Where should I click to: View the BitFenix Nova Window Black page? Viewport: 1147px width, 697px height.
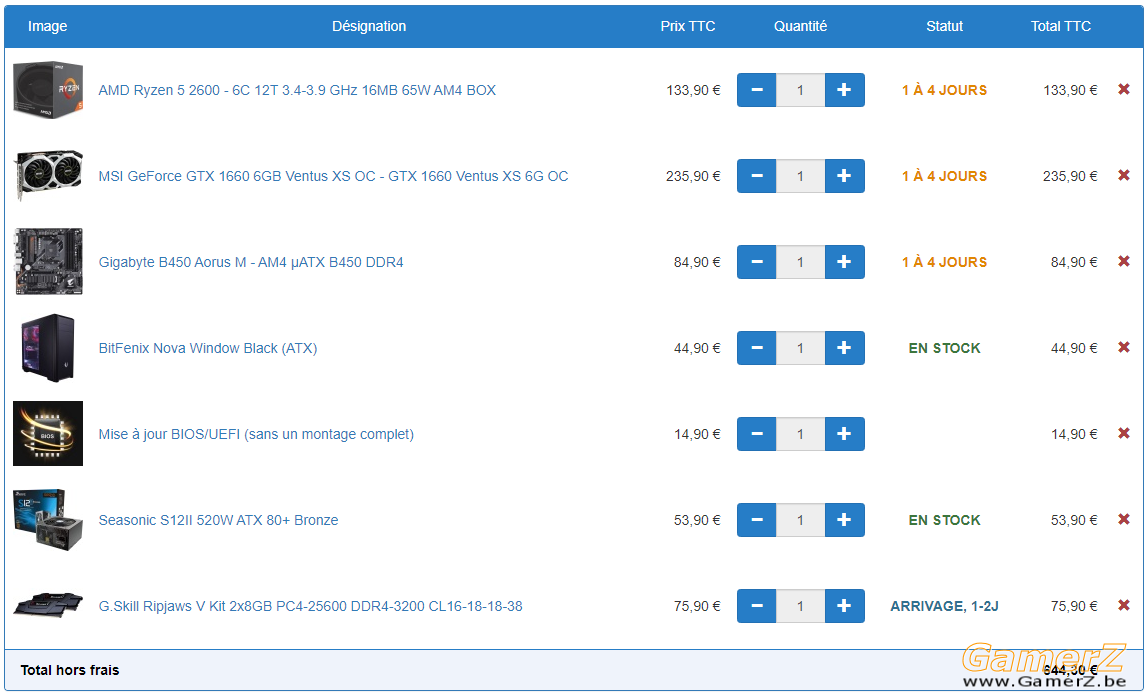pos(208,348)
